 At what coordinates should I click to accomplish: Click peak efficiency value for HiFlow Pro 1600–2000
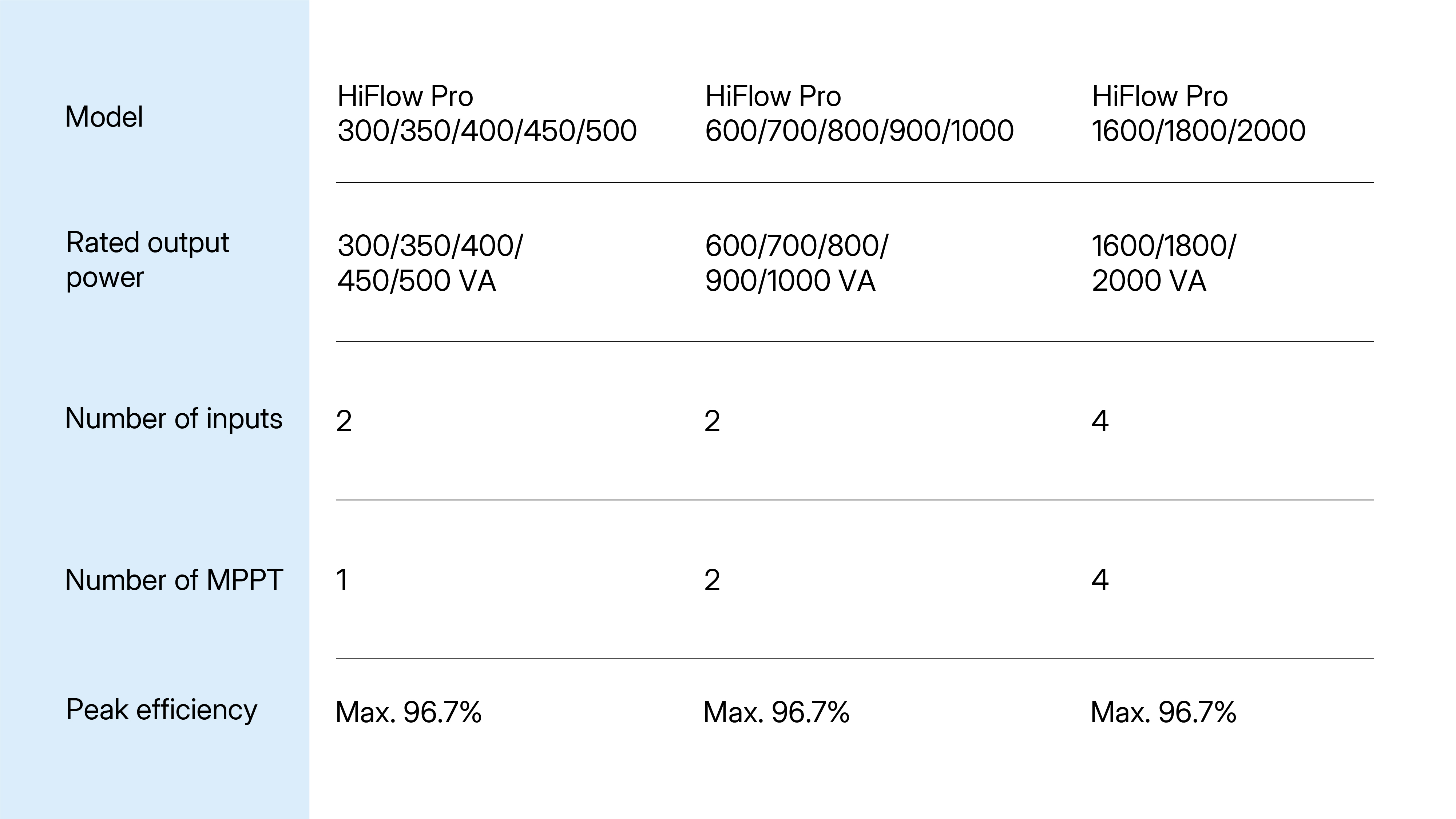pyautogui.click(x=1163, y=712)
